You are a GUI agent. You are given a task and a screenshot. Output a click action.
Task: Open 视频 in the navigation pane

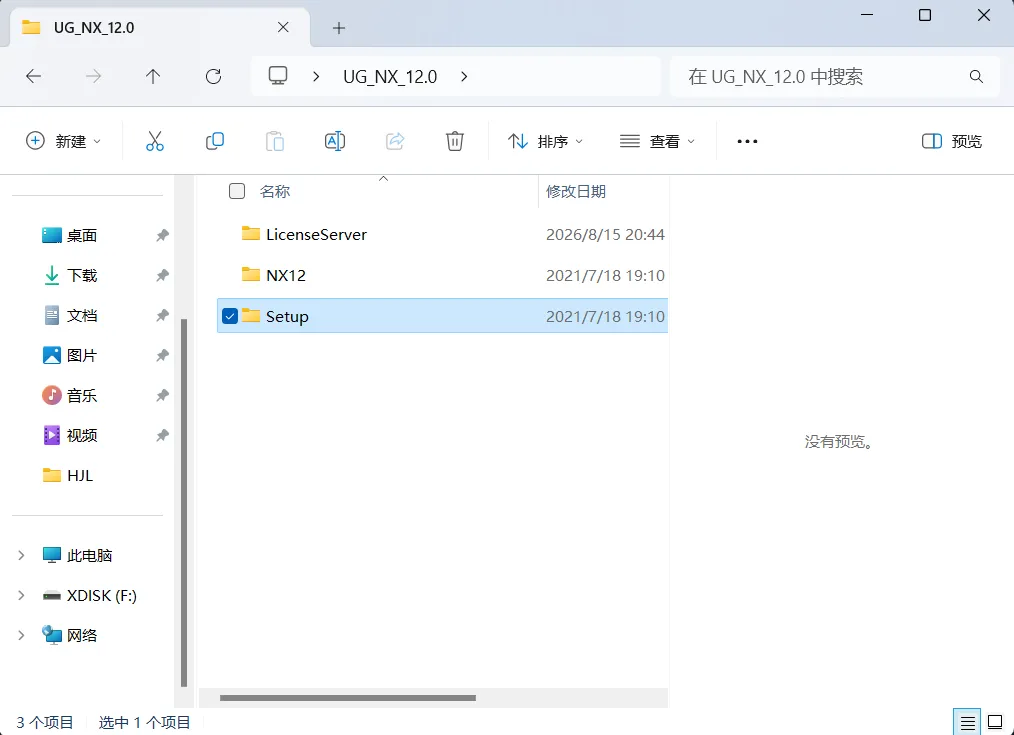pyautogui.click(x=81, y=435)
